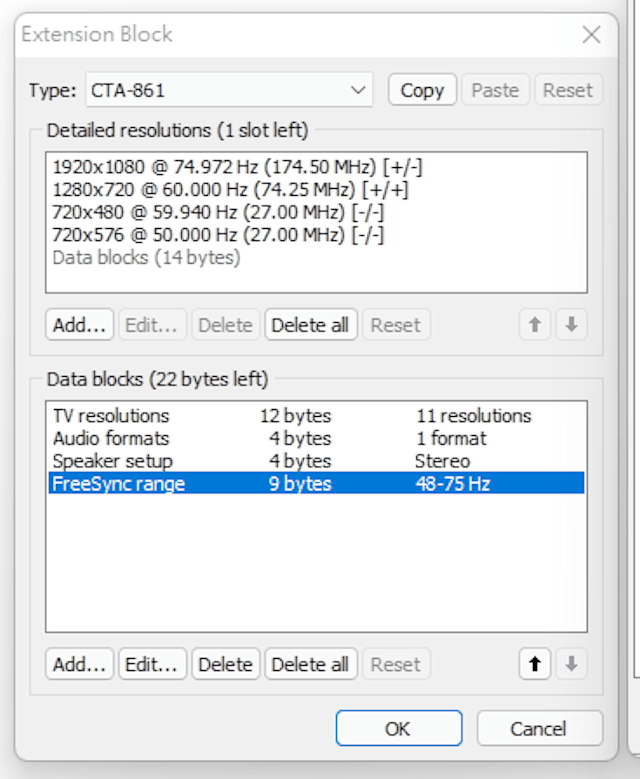The width and height of the screenshot is (640, 779).
Task: Select the Audio formats data block
Action: click(111, 439)
